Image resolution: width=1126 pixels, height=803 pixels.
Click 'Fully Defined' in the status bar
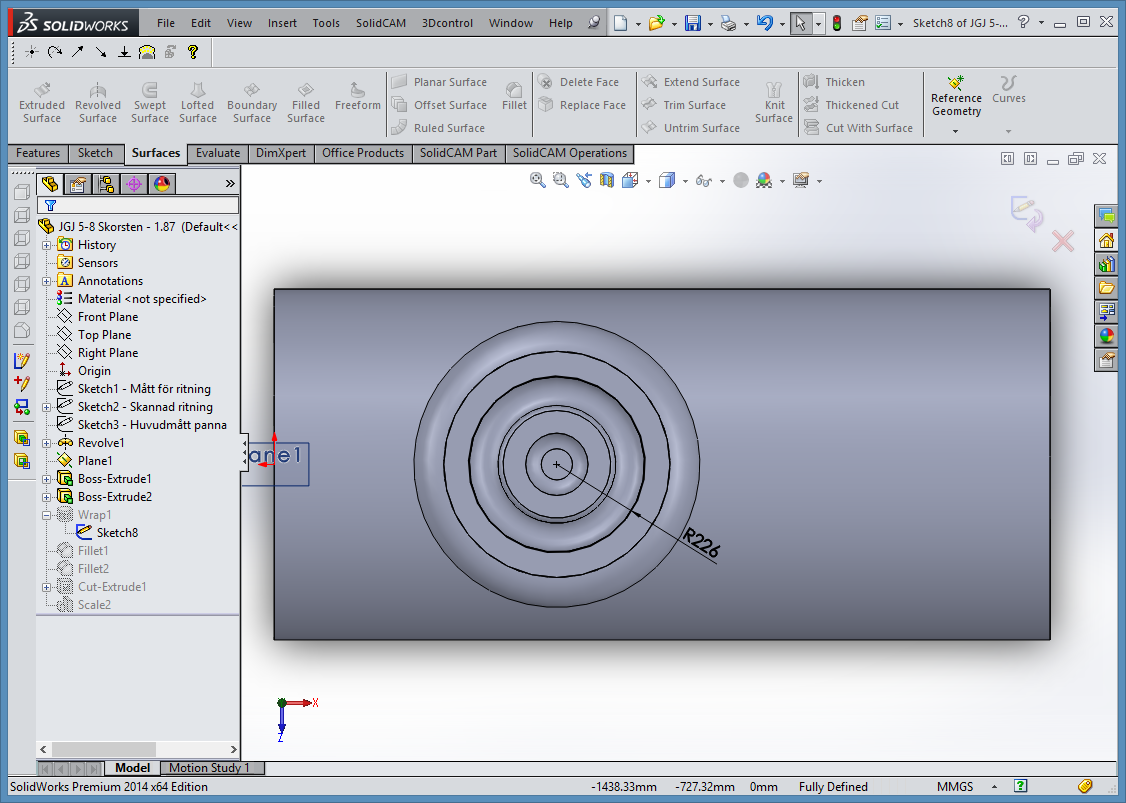(833, 787)
